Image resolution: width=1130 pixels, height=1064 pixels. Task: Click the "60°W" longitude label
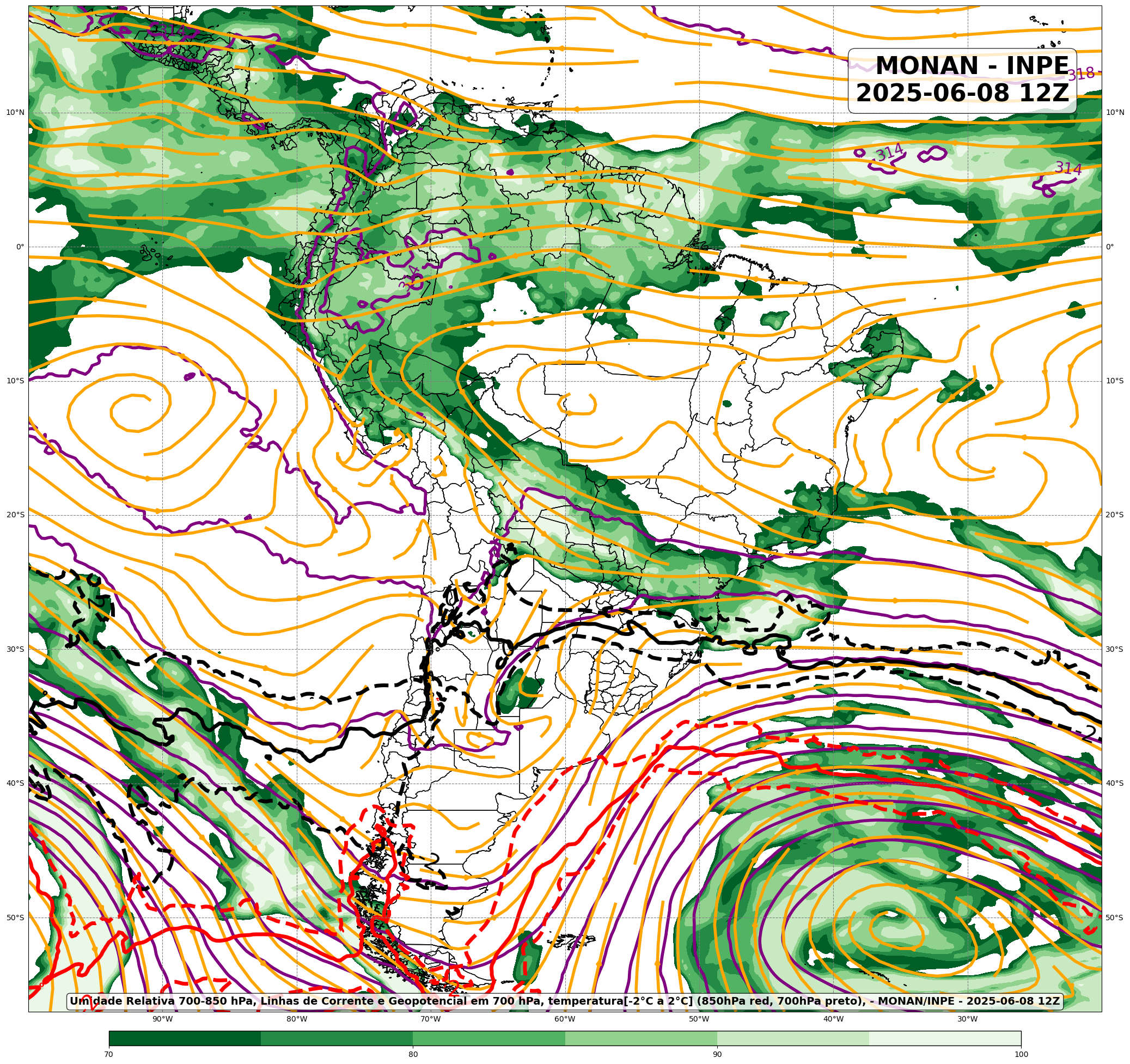[x=565, y=1019]
